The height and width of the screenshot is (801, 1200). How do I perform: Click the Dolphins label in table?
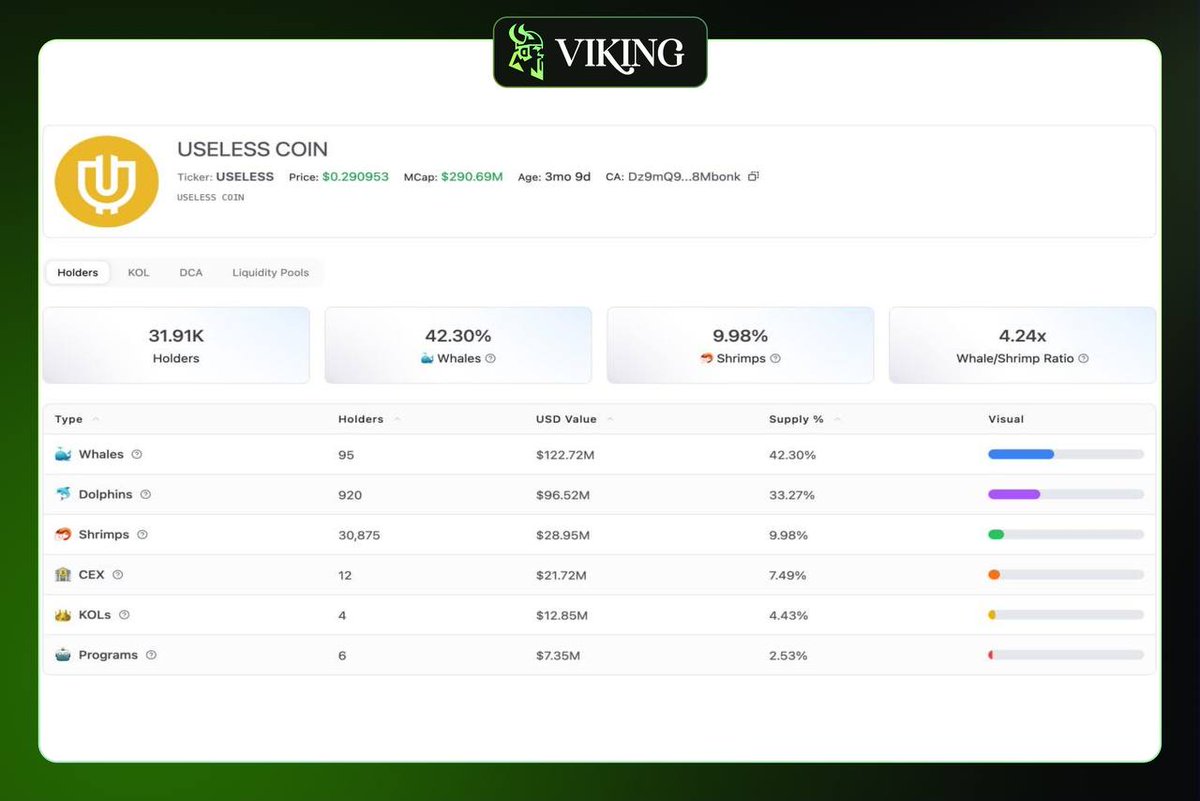point(105,494)
